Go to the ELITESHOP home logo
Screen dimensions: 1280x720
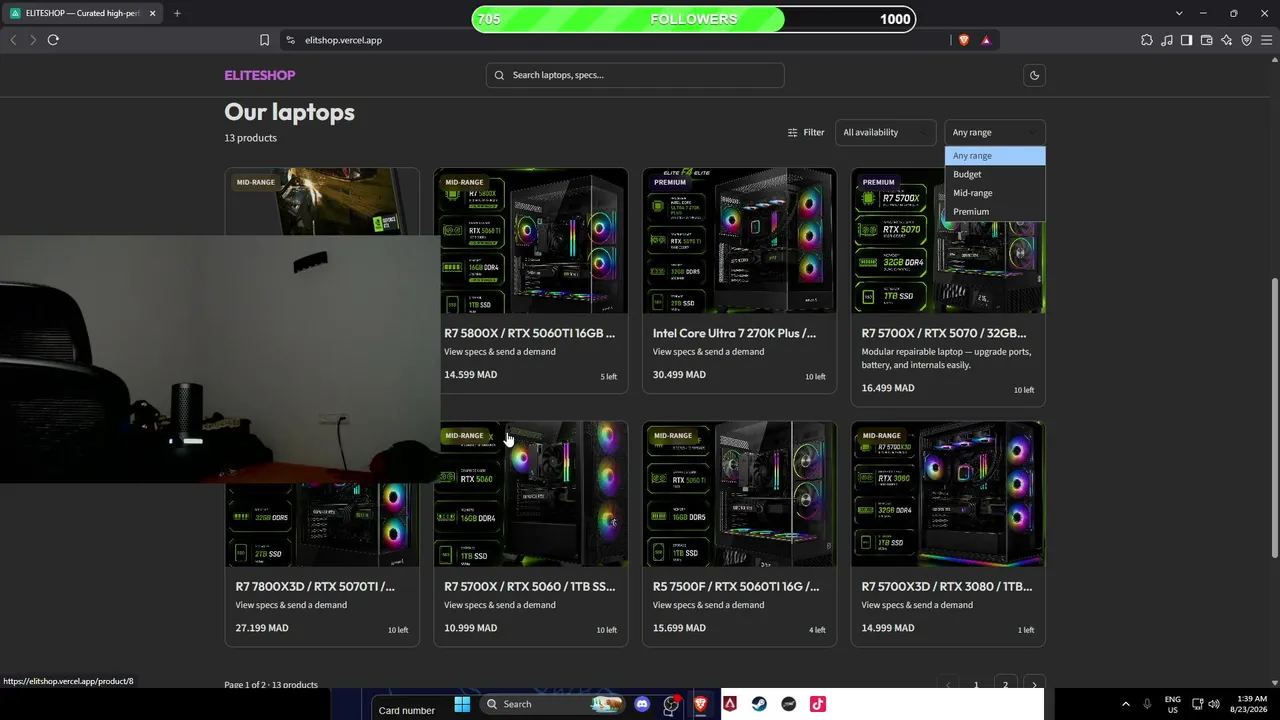coord(260,75)
